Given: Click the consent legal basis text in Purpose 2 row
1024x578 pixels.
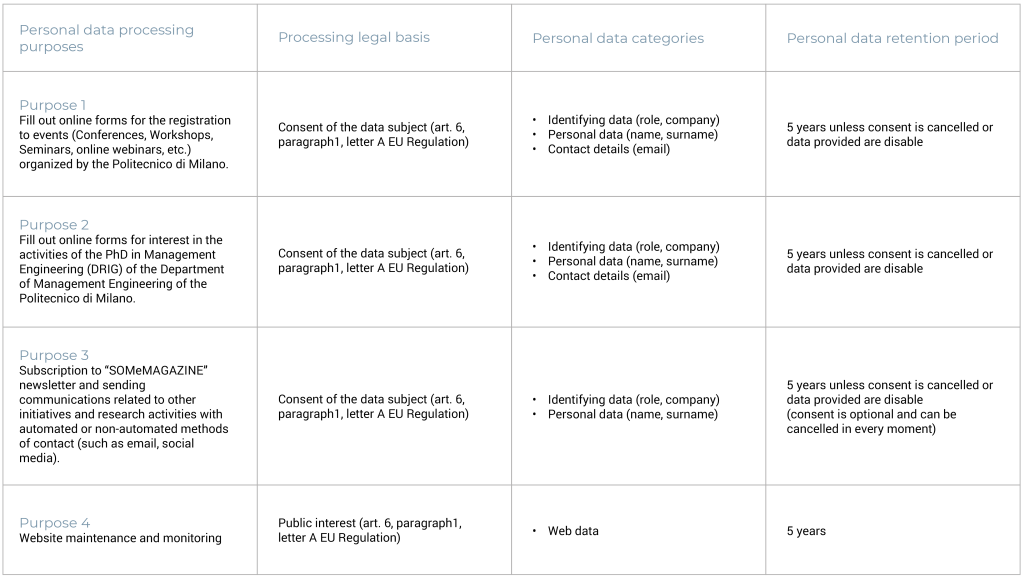Looking at the screenshot, I should tap(372, 261).
